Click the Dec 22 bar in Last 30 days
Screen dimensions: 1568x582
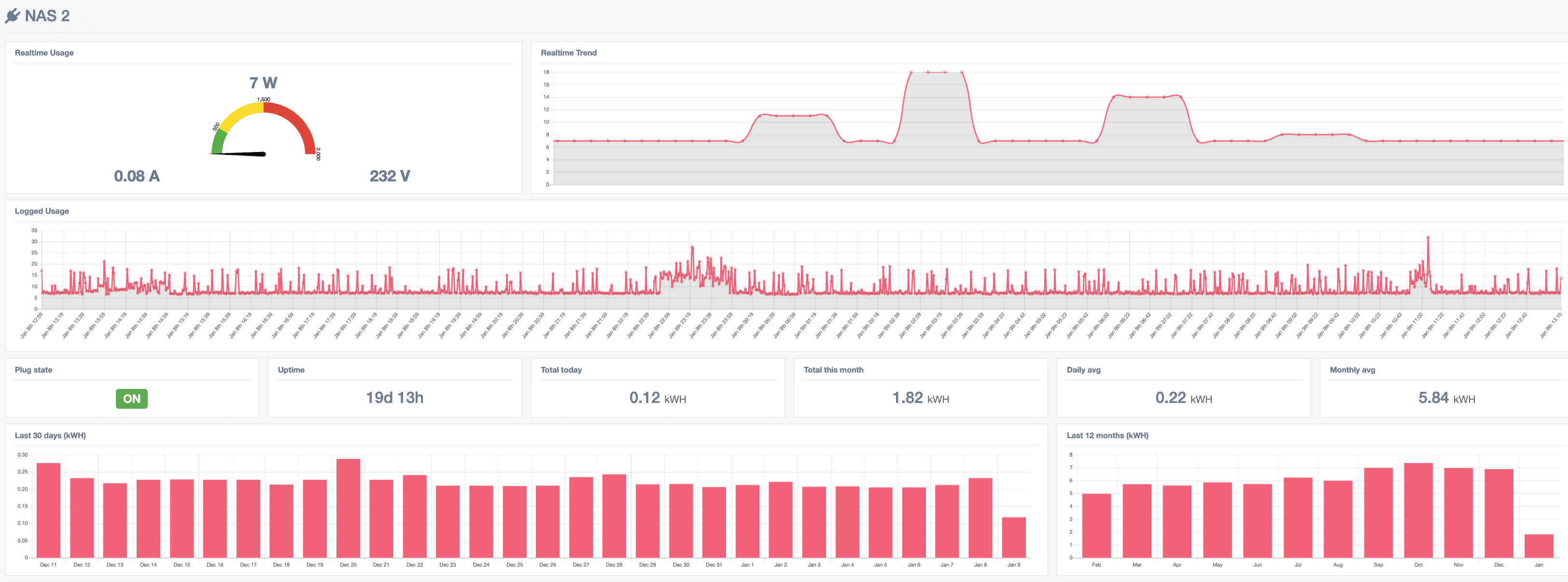click(x=415, y=516)
